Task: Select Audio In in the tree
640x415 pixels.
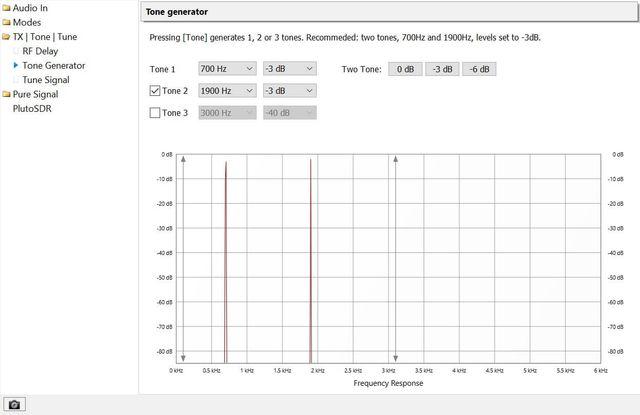Action: (30, 8)
